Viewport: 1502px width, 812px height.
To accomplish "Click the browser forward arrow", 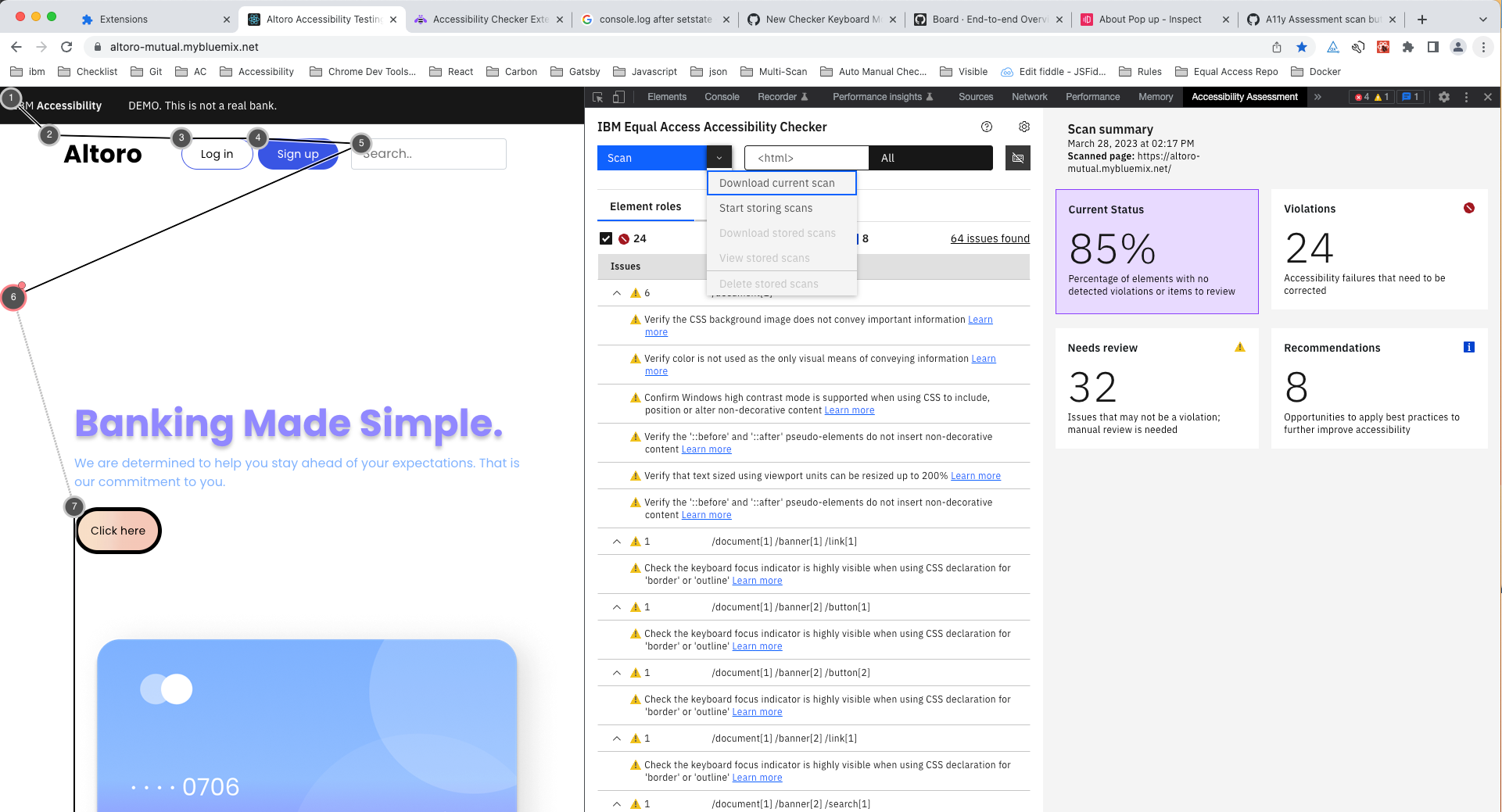I will [41, 47].
